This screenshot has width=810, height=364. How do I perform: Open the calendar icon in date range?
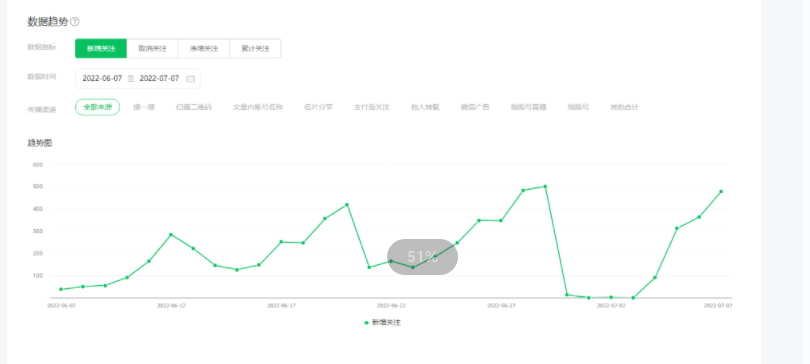(190, 79)
